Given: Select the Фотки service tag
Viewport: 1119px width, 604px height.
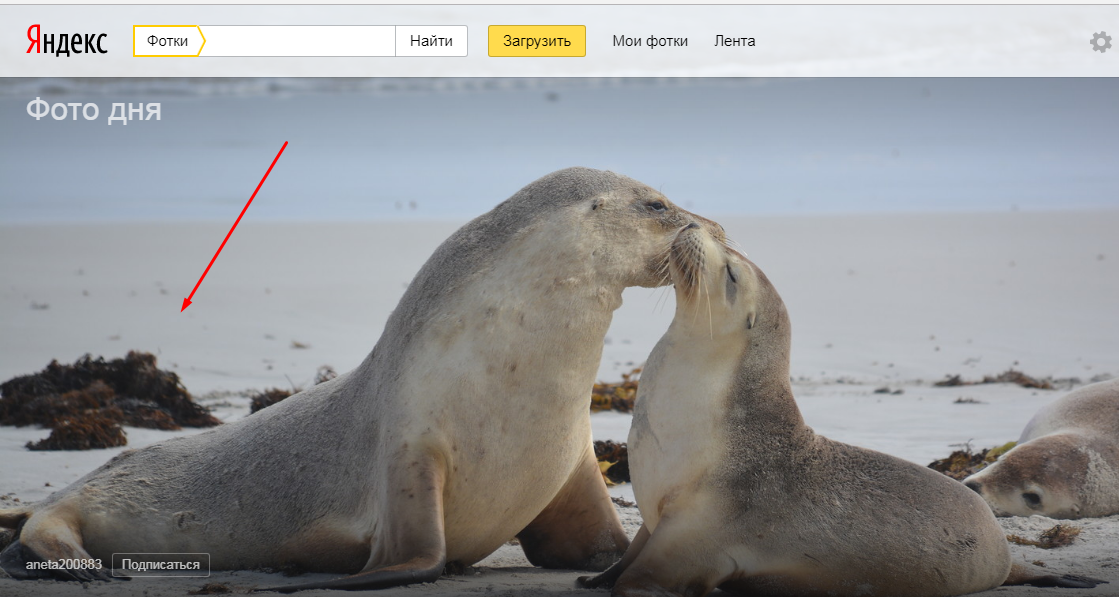Looking at the screenshot, I should pos(168,41).
